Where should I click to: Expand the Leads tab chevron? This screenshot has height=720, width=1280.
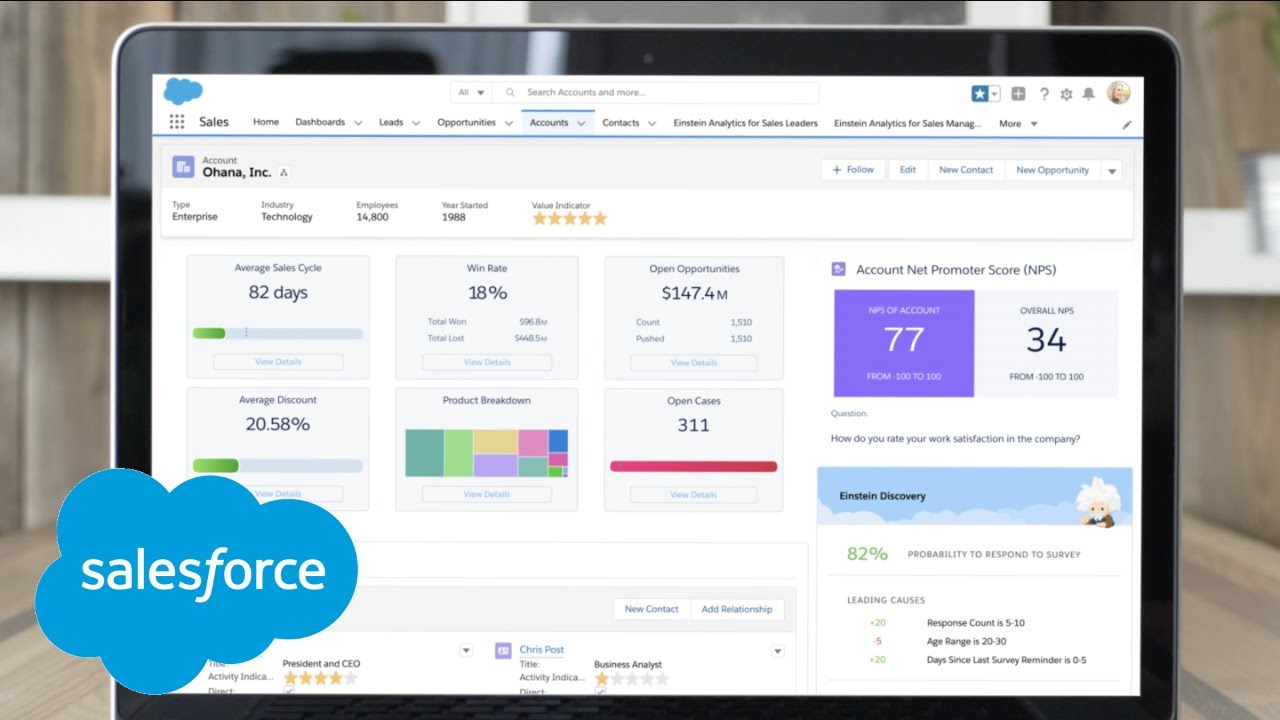pyautogui.click(x=416, y=123)
